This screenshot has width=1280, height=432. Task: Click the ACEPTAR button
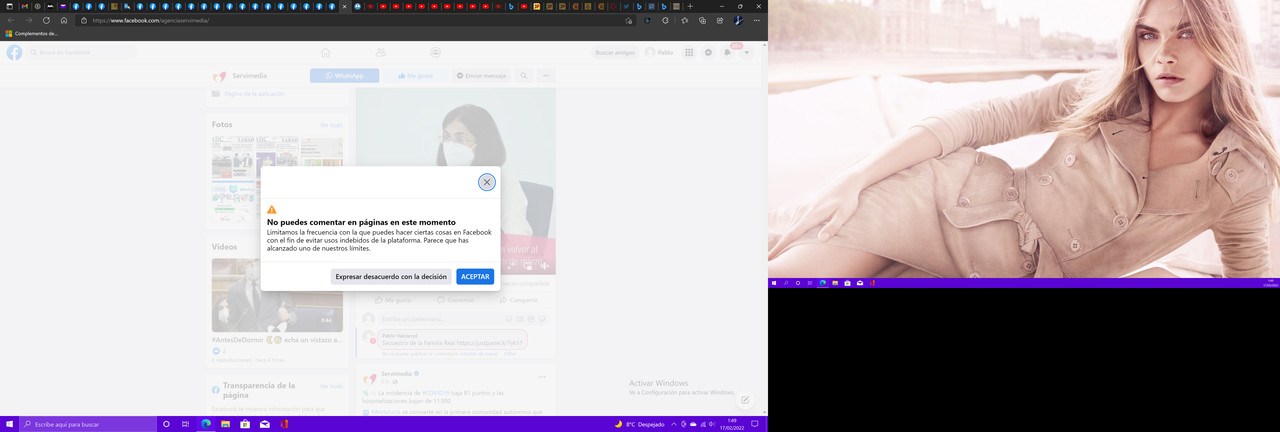point(475,276)
